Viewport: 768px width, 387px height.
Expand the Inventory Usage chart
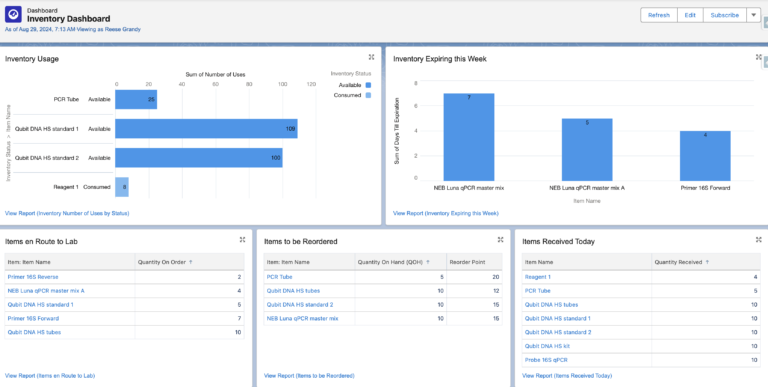(371, 57)
